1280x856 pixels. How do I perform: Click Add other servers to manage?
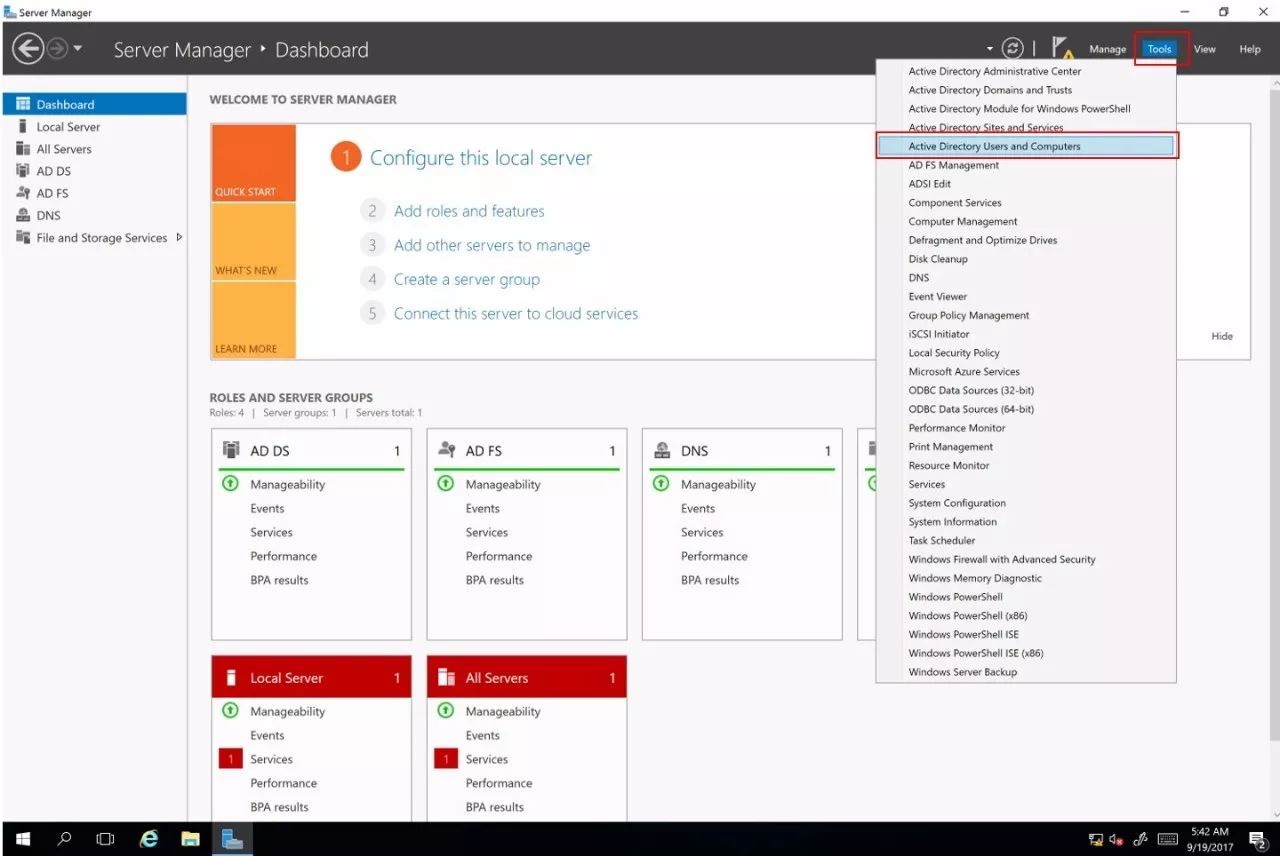pos(492,245)
